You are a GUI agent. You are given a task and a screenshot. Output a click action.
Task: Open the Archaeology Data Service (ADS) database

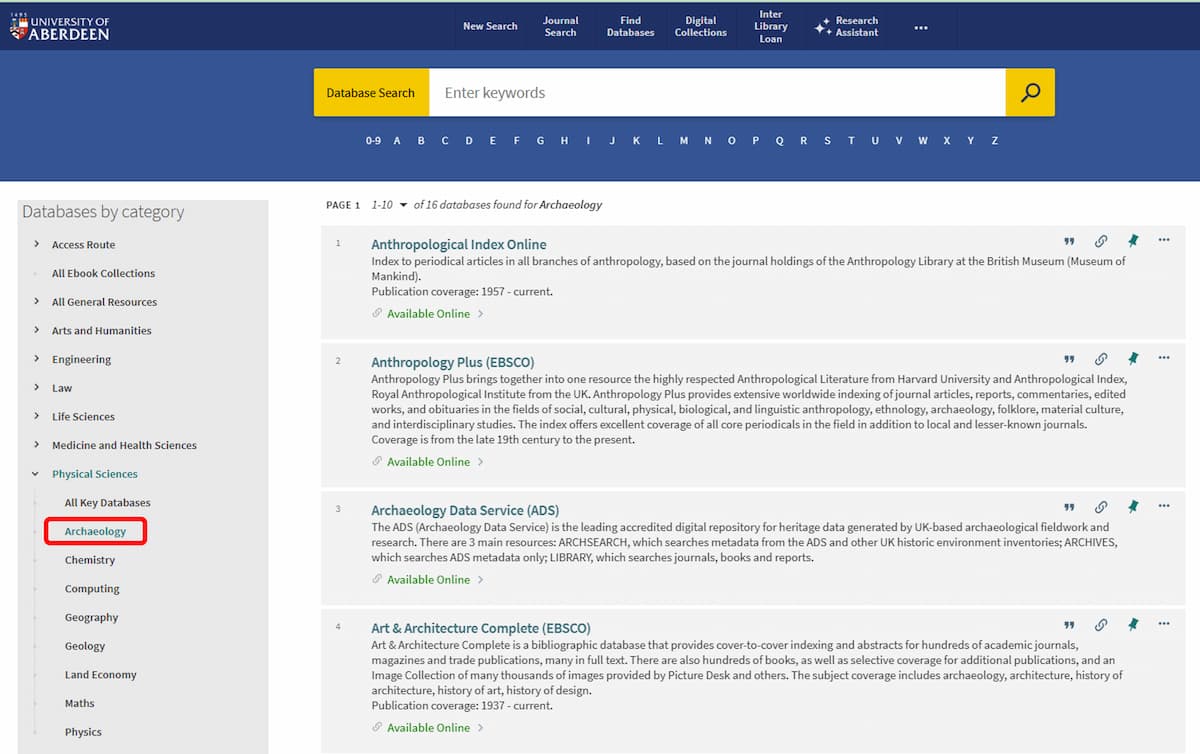click(x=464, y=510)
